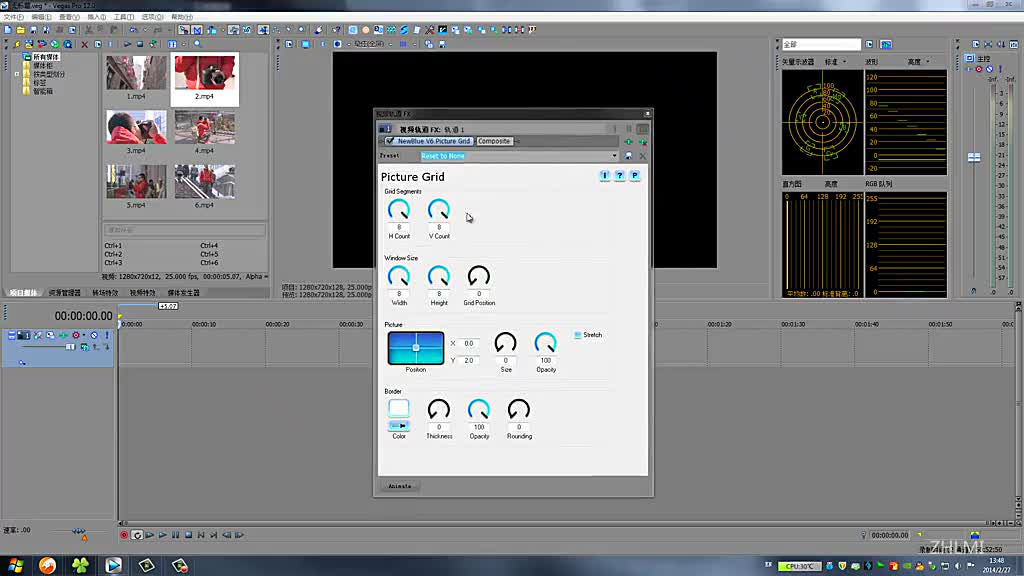1024x576 pixels.
Task: Enable the Stretch checkbox
Action: click(x=578, y=335)
